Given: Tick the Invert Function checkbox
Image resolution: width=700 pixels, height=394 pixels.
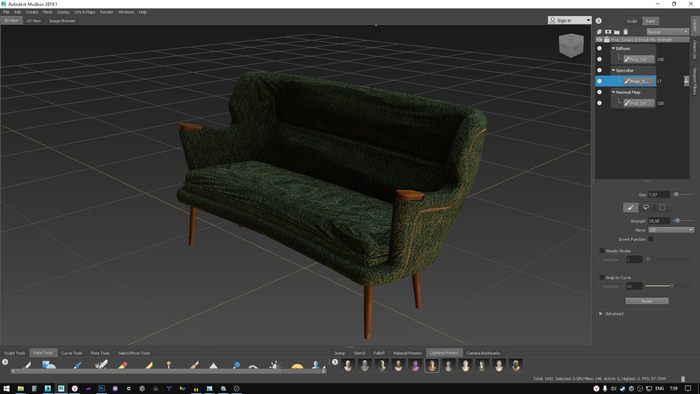Looking at the screenshot, I should tap(651, 239).
